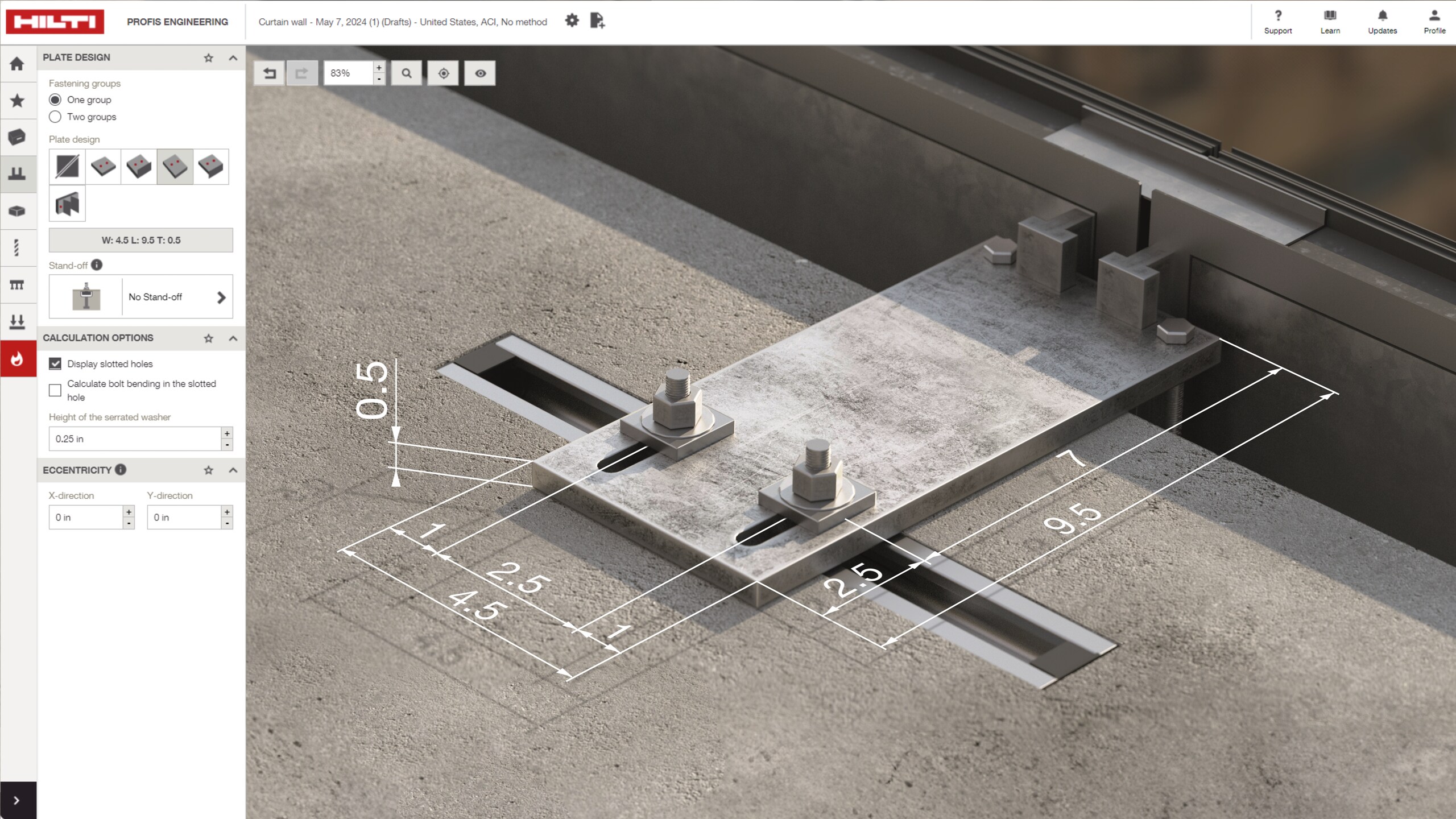Image resolution: width=1456 pixels, height=819 pixels.
Task: Choose the no-plate design thumbnail
Action: point(68,167)
